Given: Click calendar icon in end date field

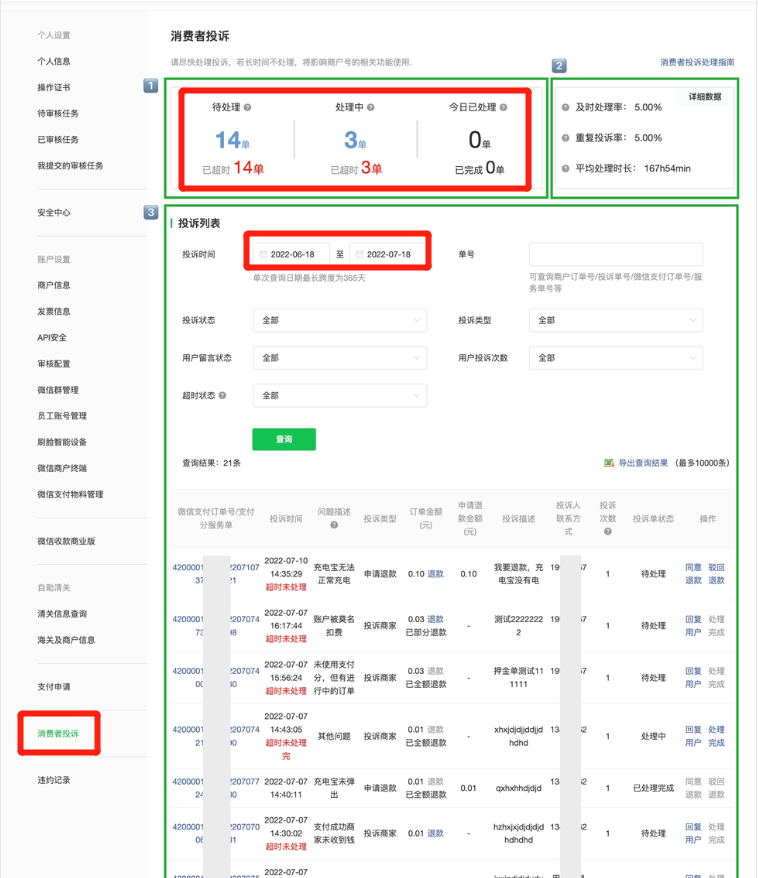Looking at the screenshot, I should (359, 254).
